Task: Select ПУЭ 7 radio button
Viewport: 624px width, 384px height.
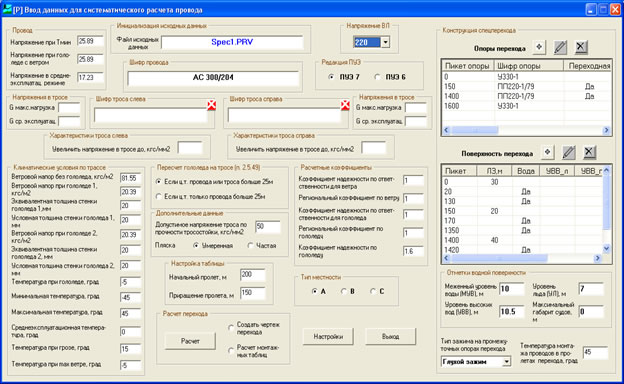Action: tap(331, 77)
